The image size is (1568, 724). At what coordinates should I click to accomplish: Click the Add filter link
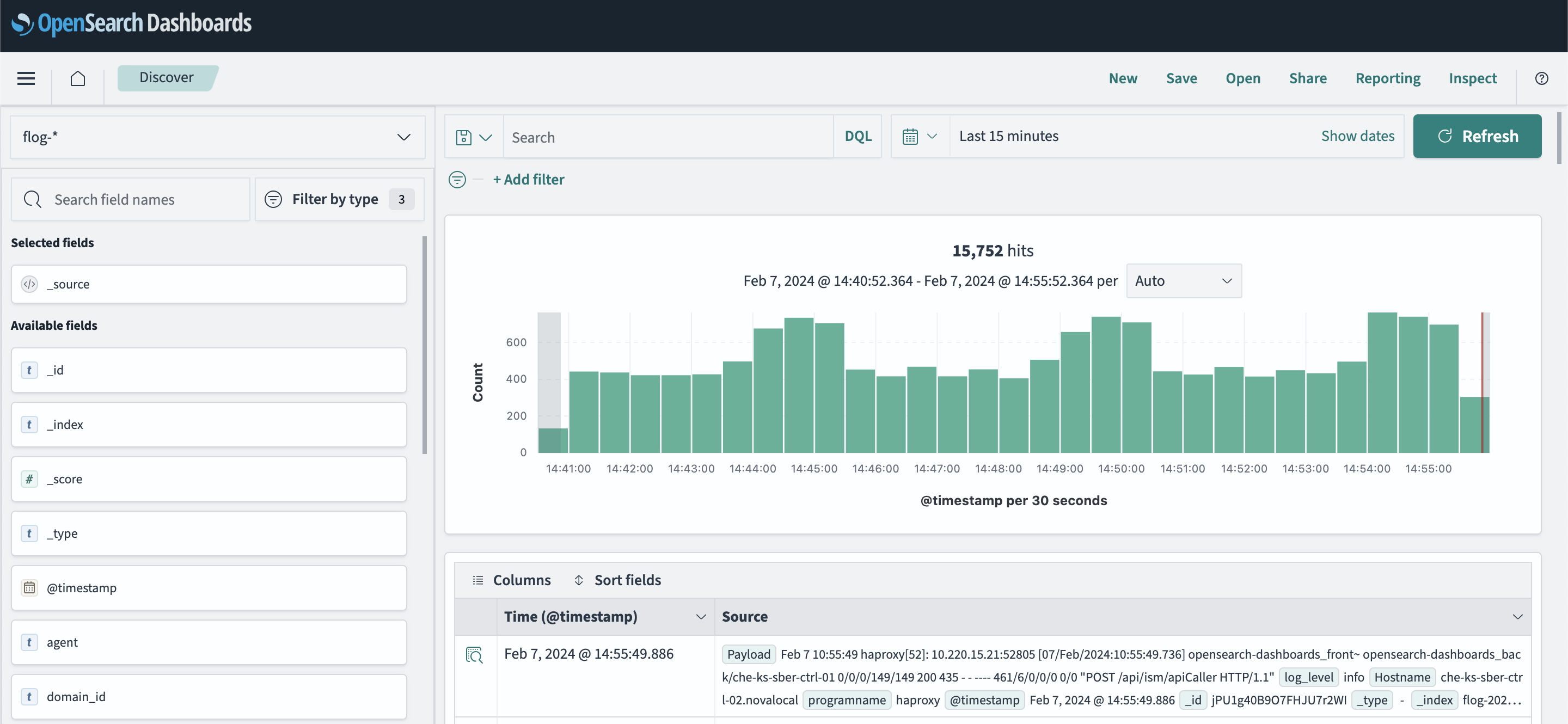click(528, 180)
